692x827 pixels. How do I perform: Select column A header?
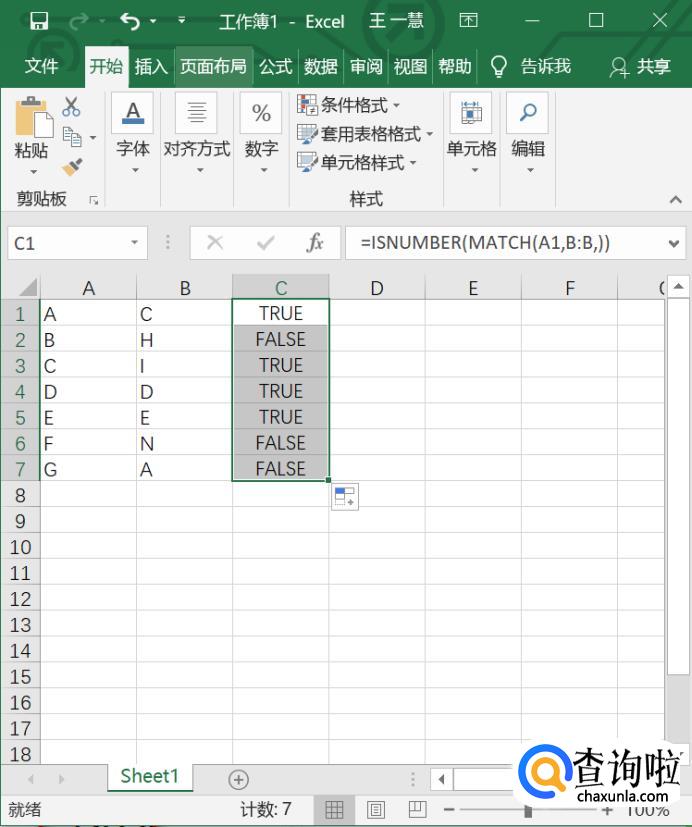point(88,288)
